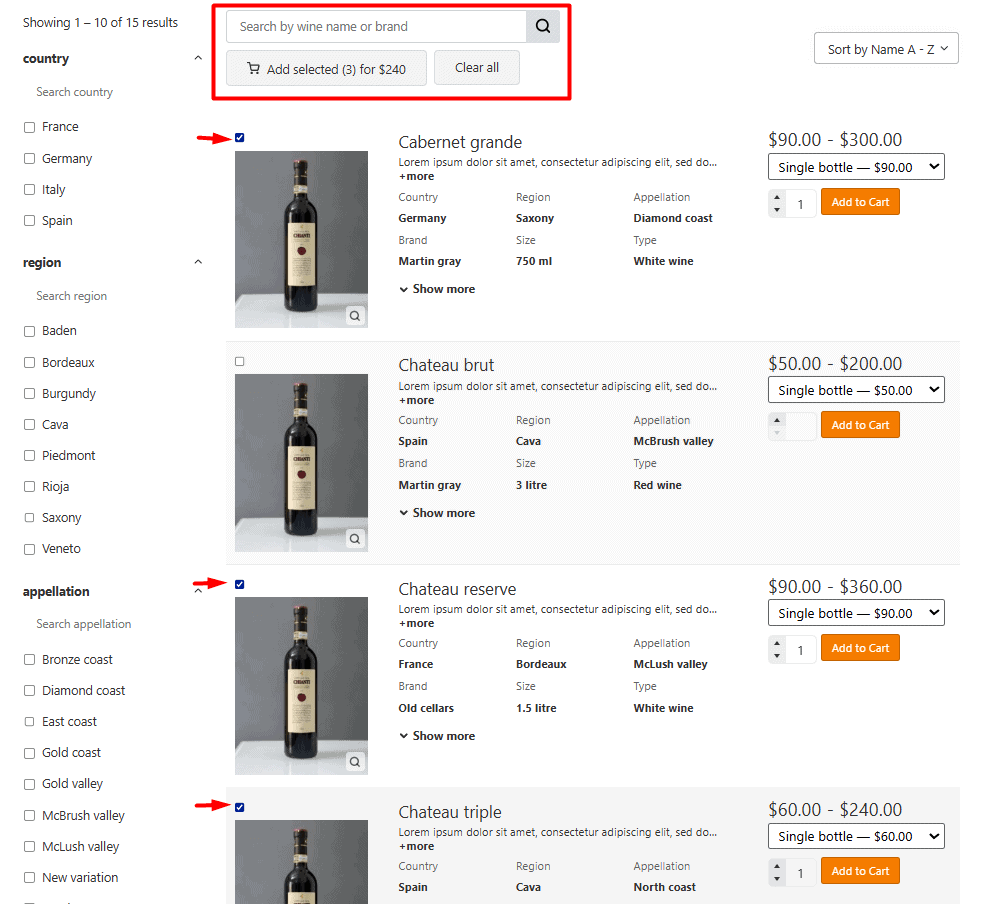Open the Sort by Name A-Z dropdown

coord(886,47)
